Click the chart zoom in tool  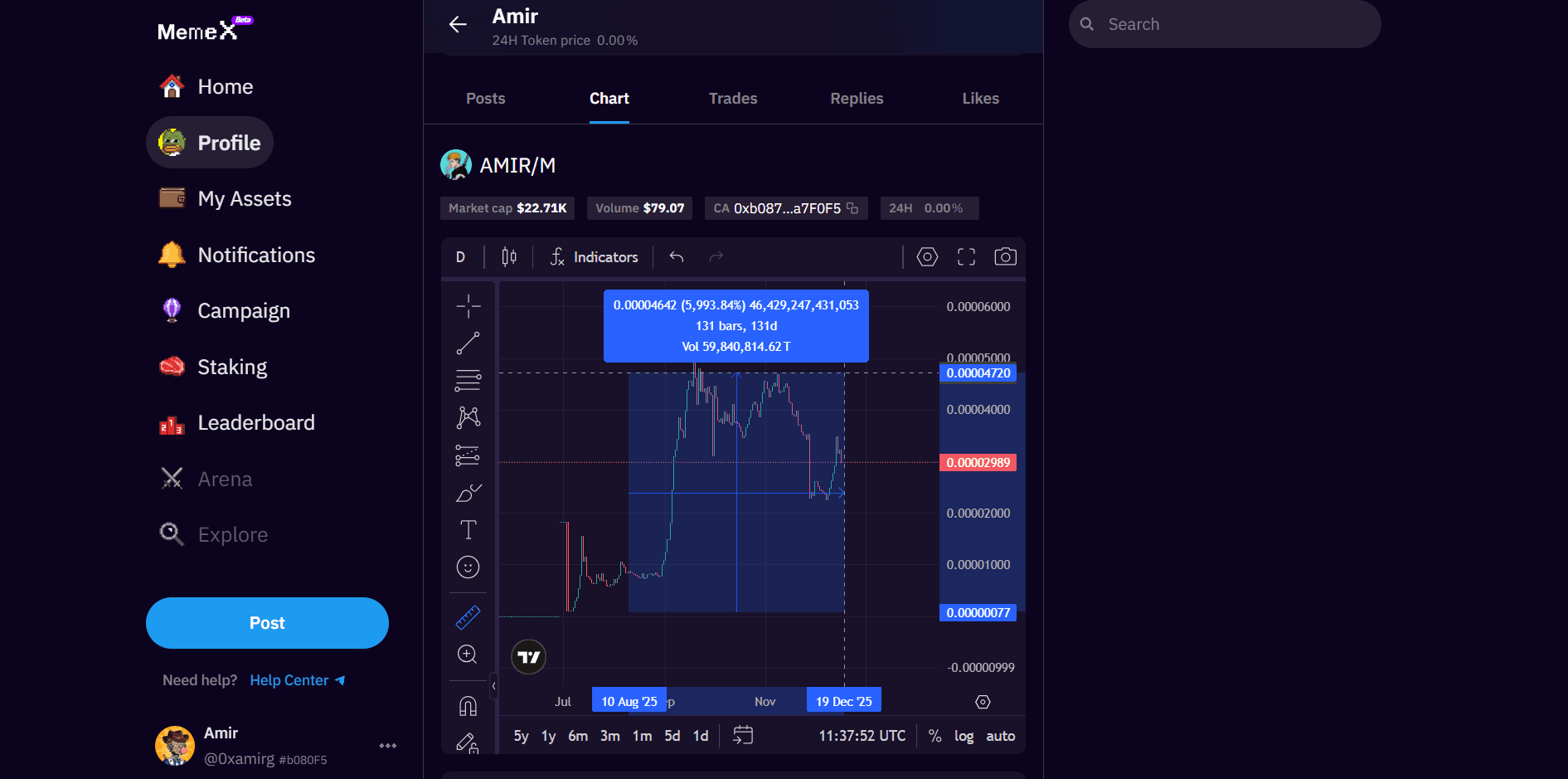tap(468, 655)
